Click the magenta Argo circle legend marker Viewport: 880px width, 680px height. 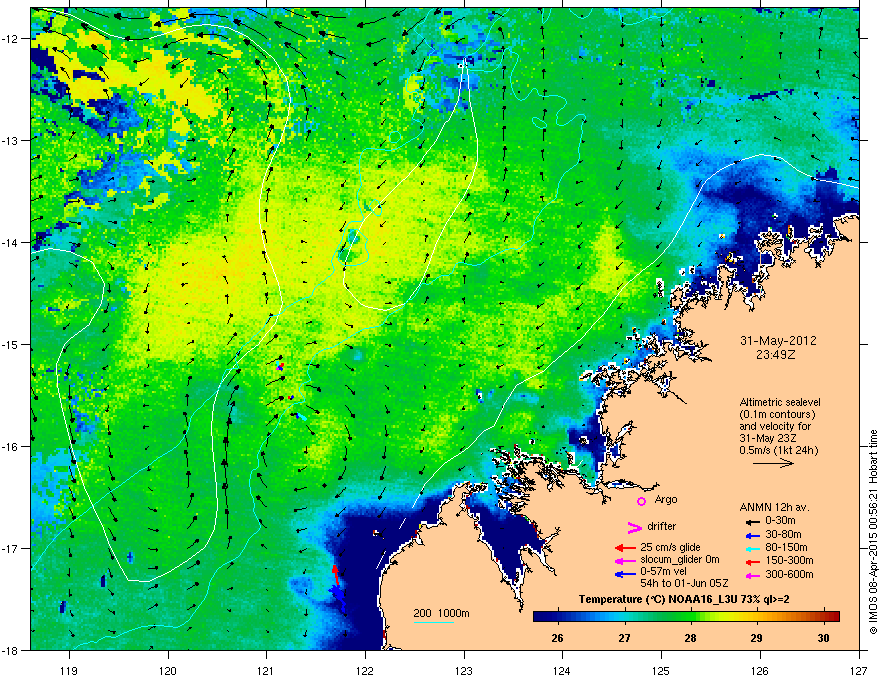(641, 501)
